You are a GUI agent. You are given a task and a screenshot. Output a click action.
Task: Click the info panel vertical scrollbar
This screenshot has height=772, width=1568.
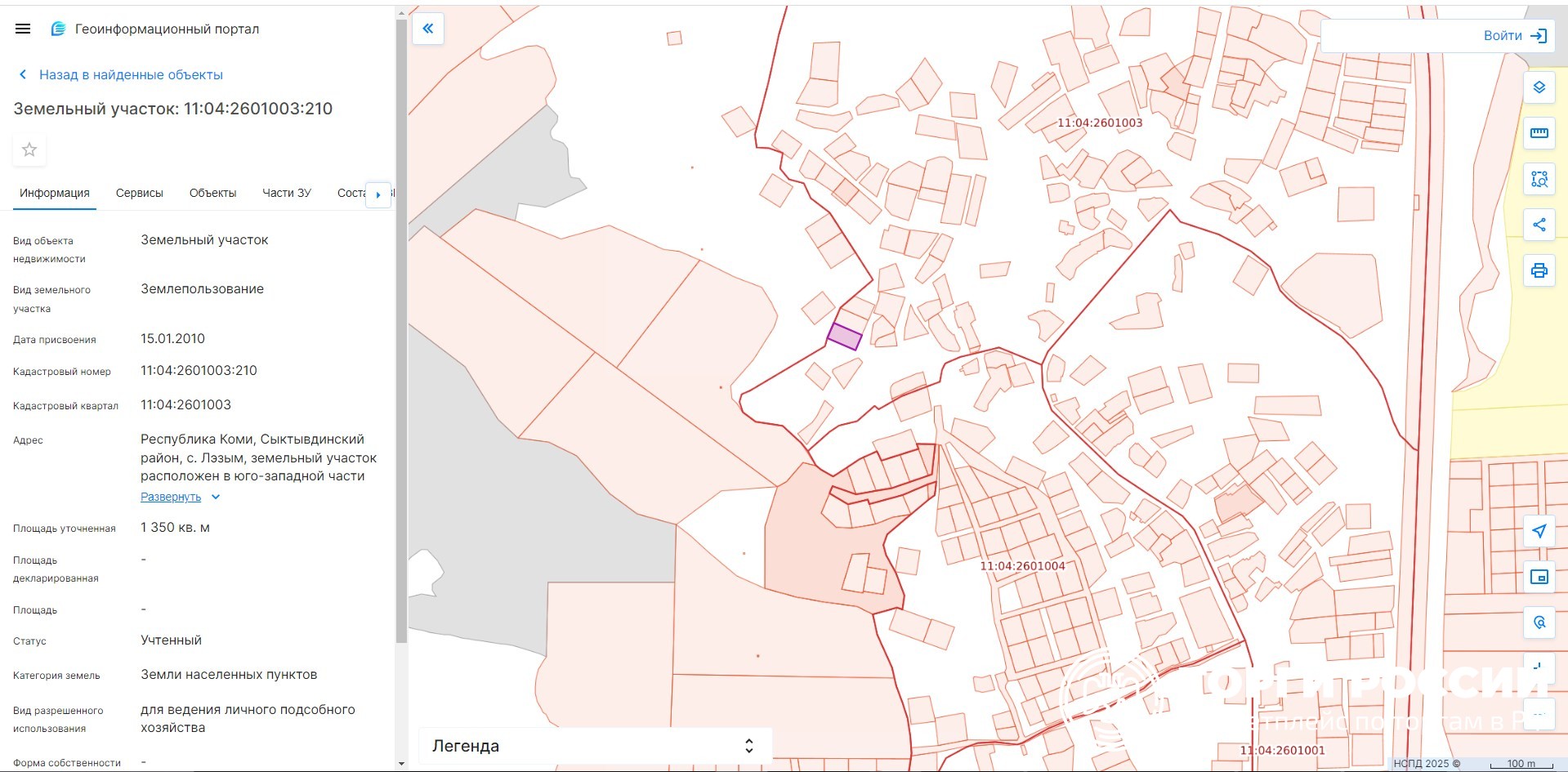400,327
